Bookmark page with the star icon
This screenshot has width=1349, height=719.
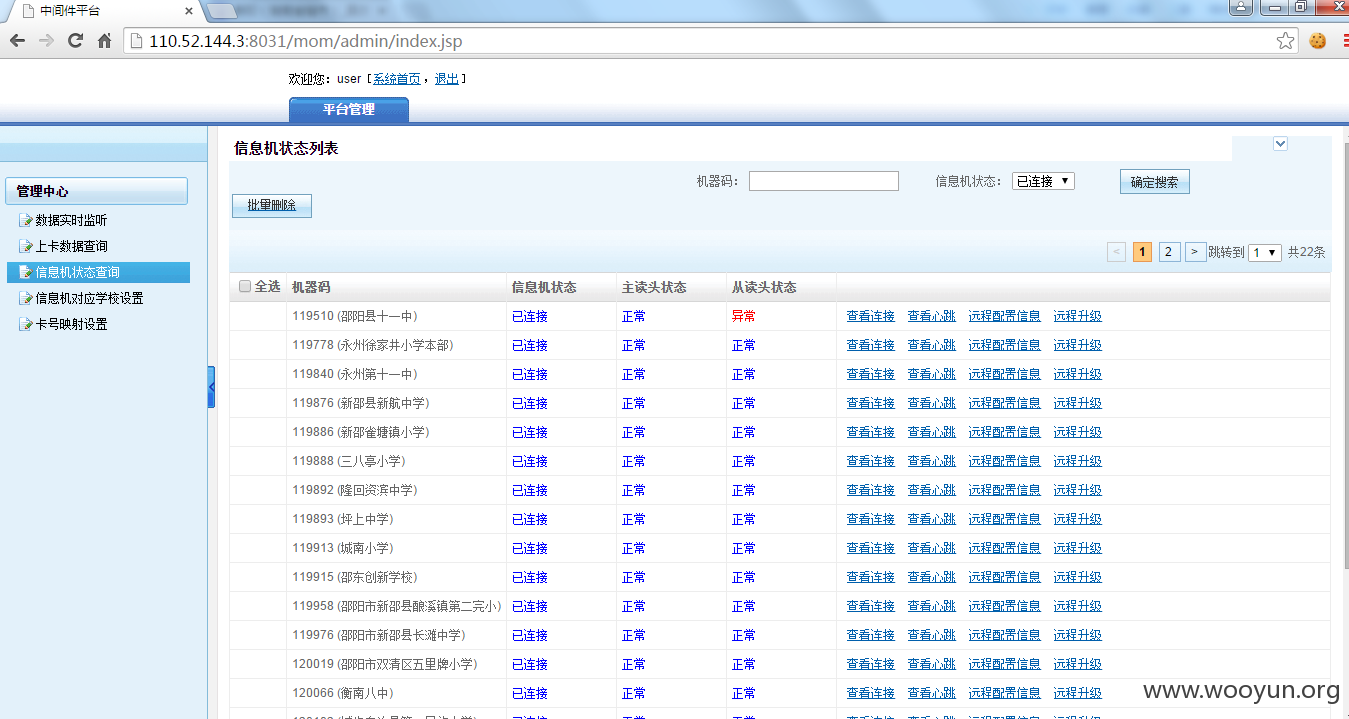(1286, 41)
